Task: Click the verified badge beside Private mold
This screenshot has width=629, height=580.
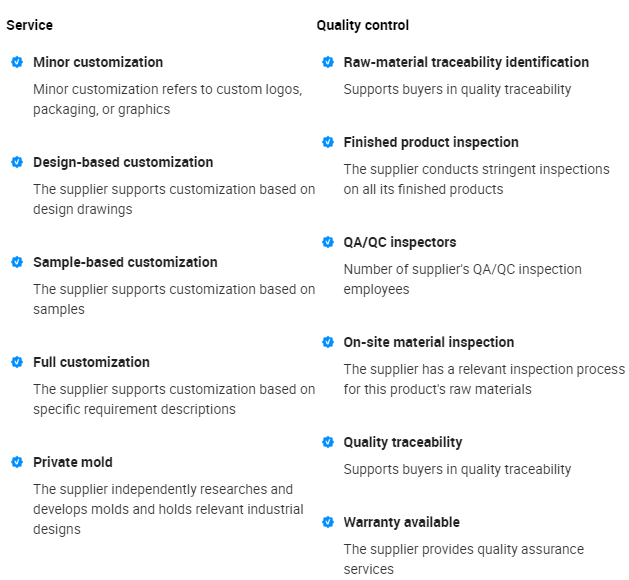Action: point(17,462)
